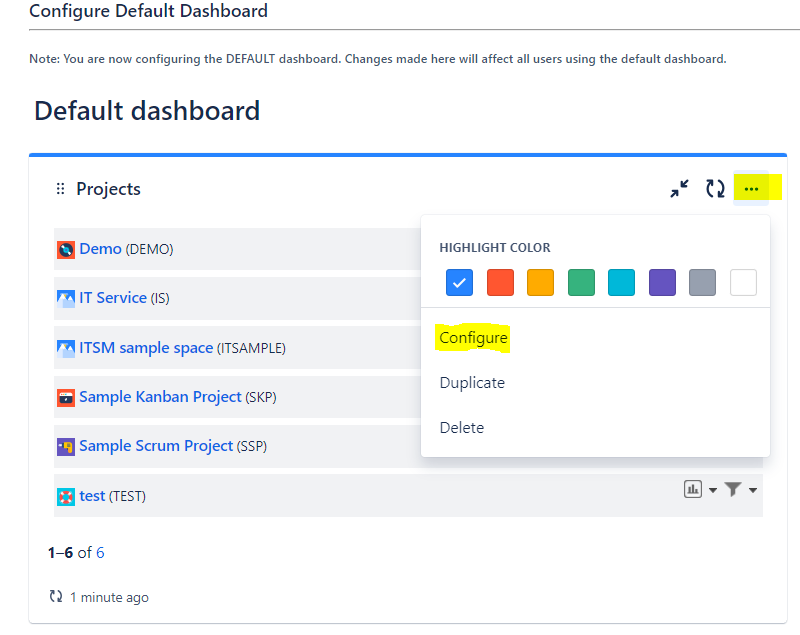The height and width of the screenshot is (635, 800).
Task: Open the three-dots gadget menu
Action: tap(751, 189)
